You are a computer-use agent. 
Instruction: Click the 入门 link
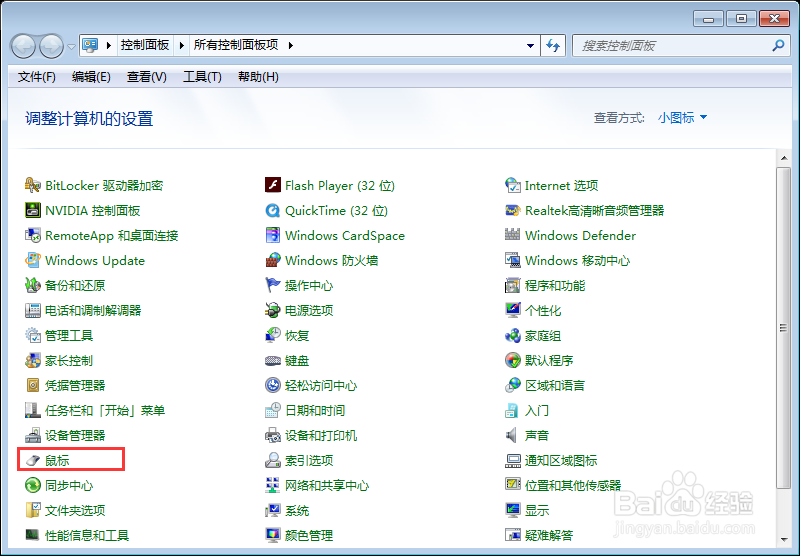537,410
